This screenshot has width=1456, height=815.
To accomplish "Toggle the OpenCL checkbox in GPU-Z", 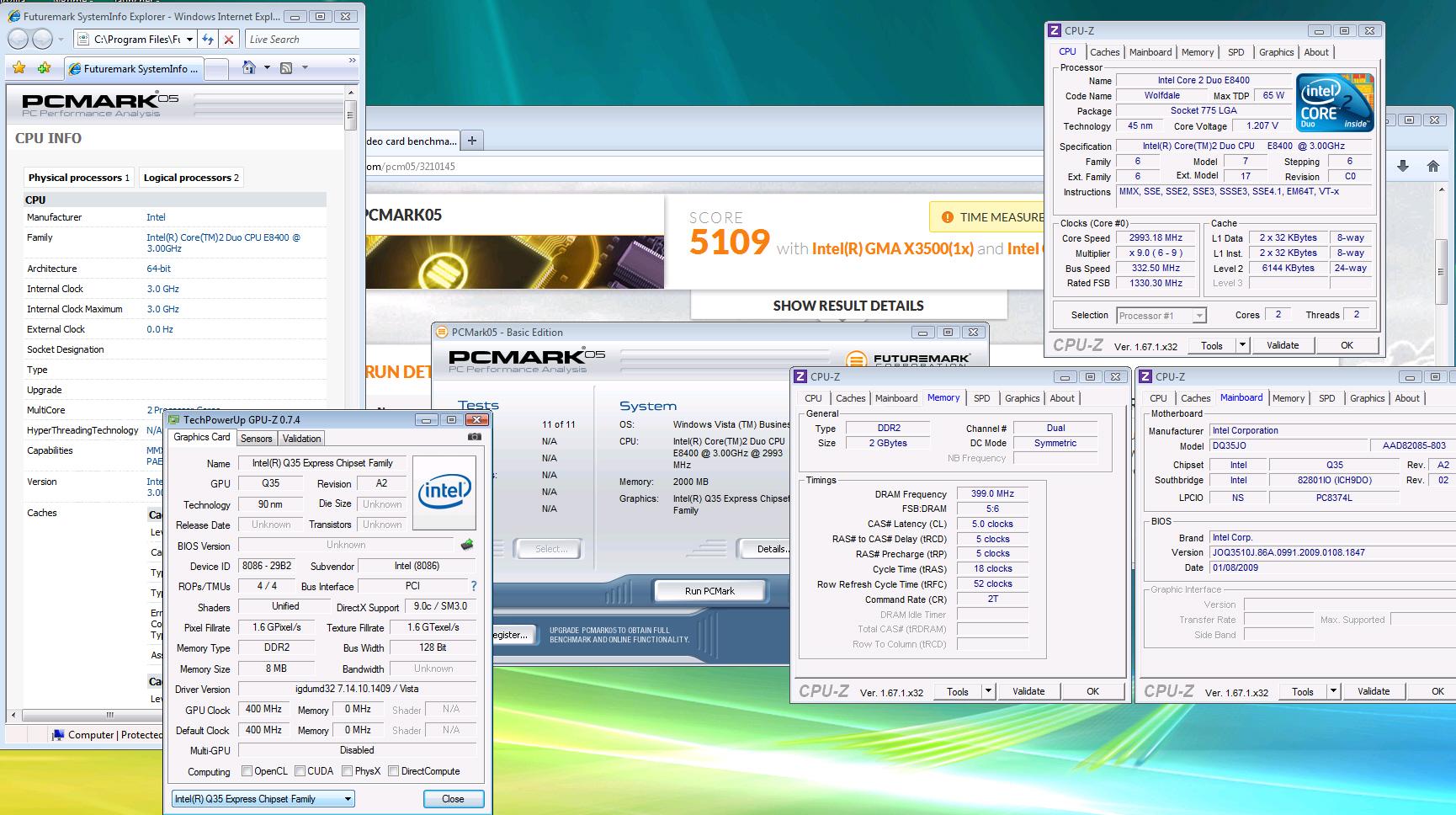I will tap(247, 770).
